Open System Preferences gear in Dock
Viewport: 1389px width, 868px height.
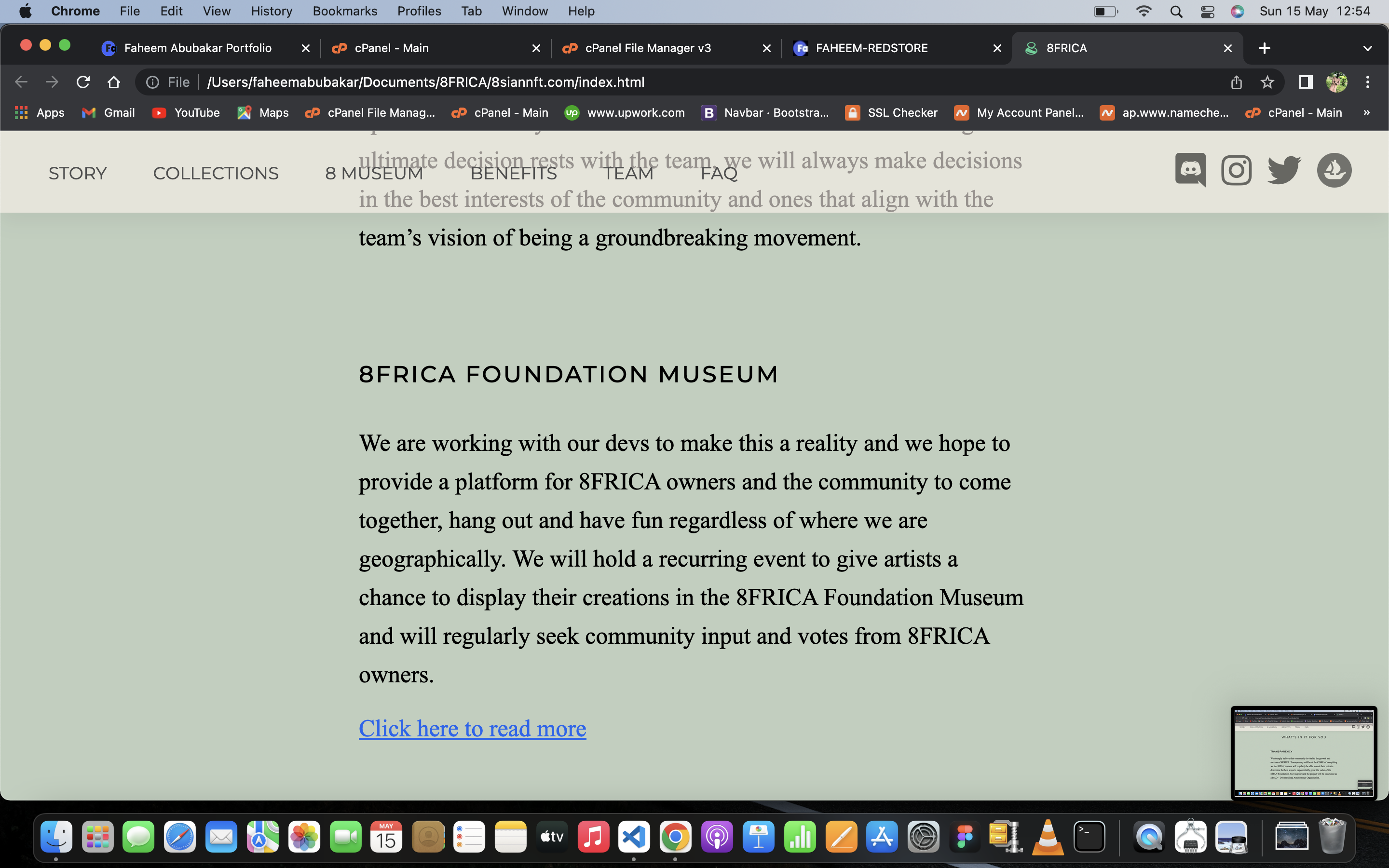pos(924,837)
